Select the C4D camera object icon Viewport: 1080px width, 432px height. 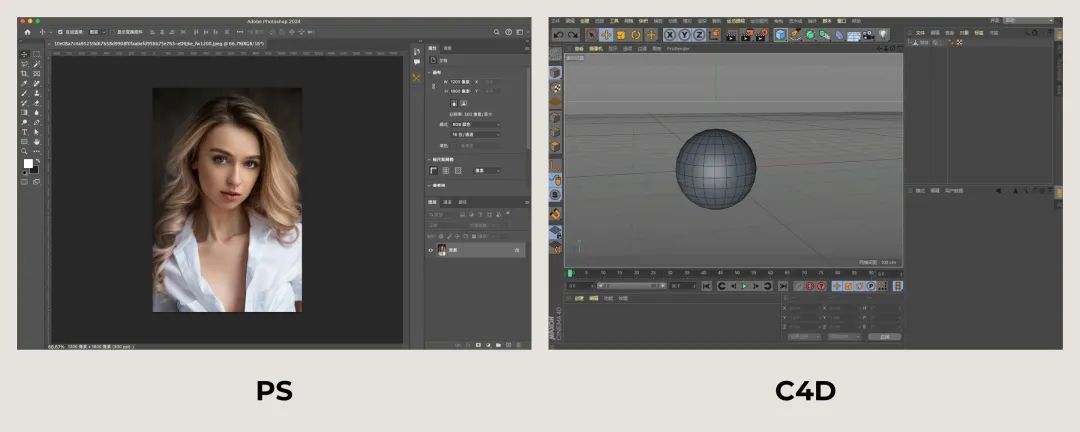pyautogui.click(x=869, y=34)
